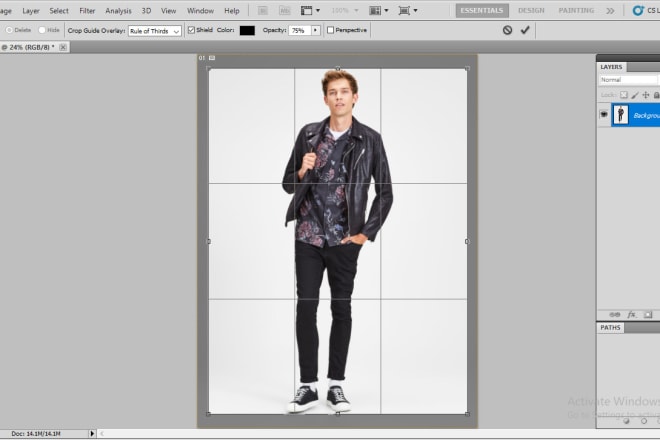This screenshot has height=440, width=660.
Task: Hide the Background layer with eye icon
Action: tap(604, 114)
